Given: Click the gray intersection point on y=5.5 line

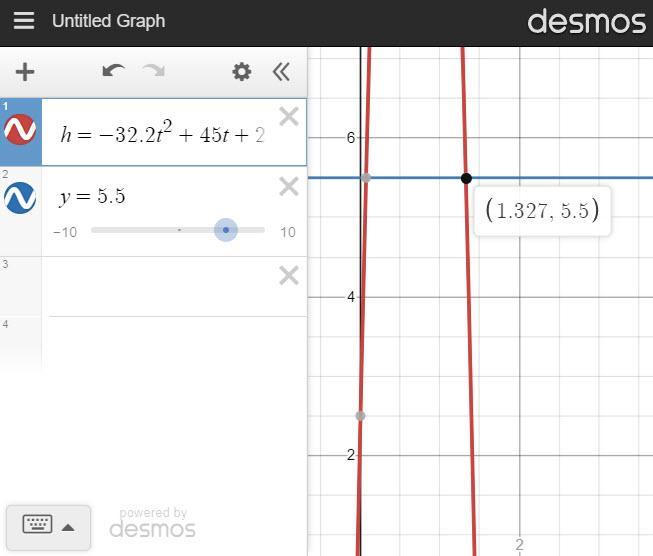Looking at the screenshot, I should (x=366, y=178).
